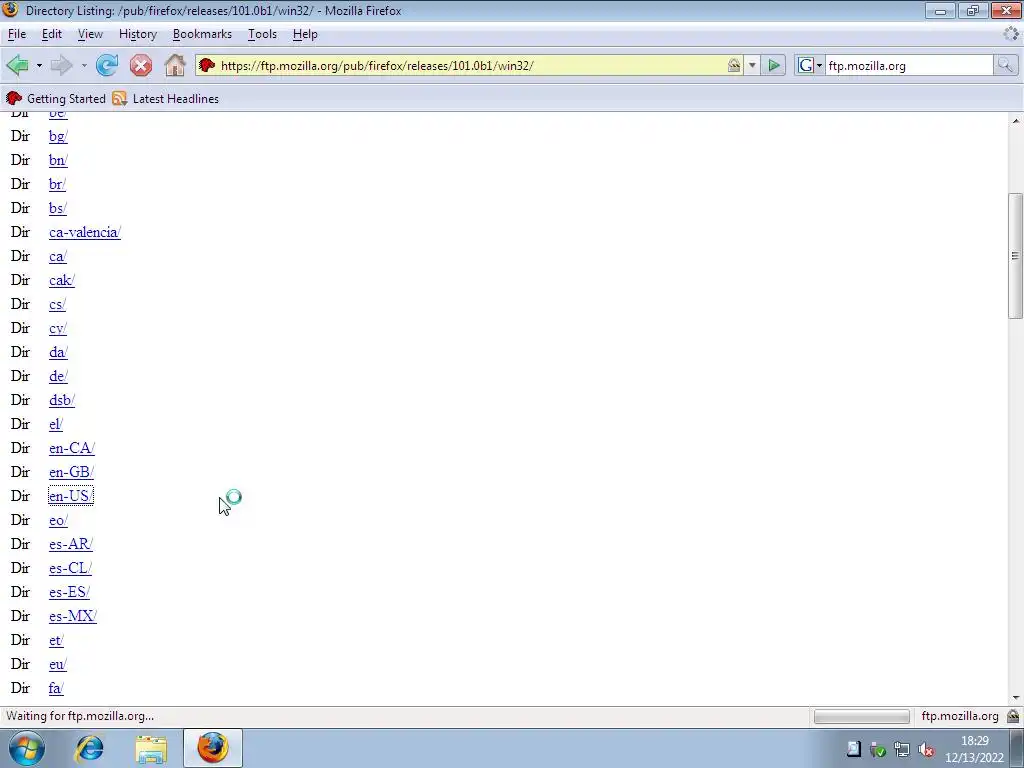Screen dimensions: 1024x768
Task: Reload the current page
Action: (107, 65)
